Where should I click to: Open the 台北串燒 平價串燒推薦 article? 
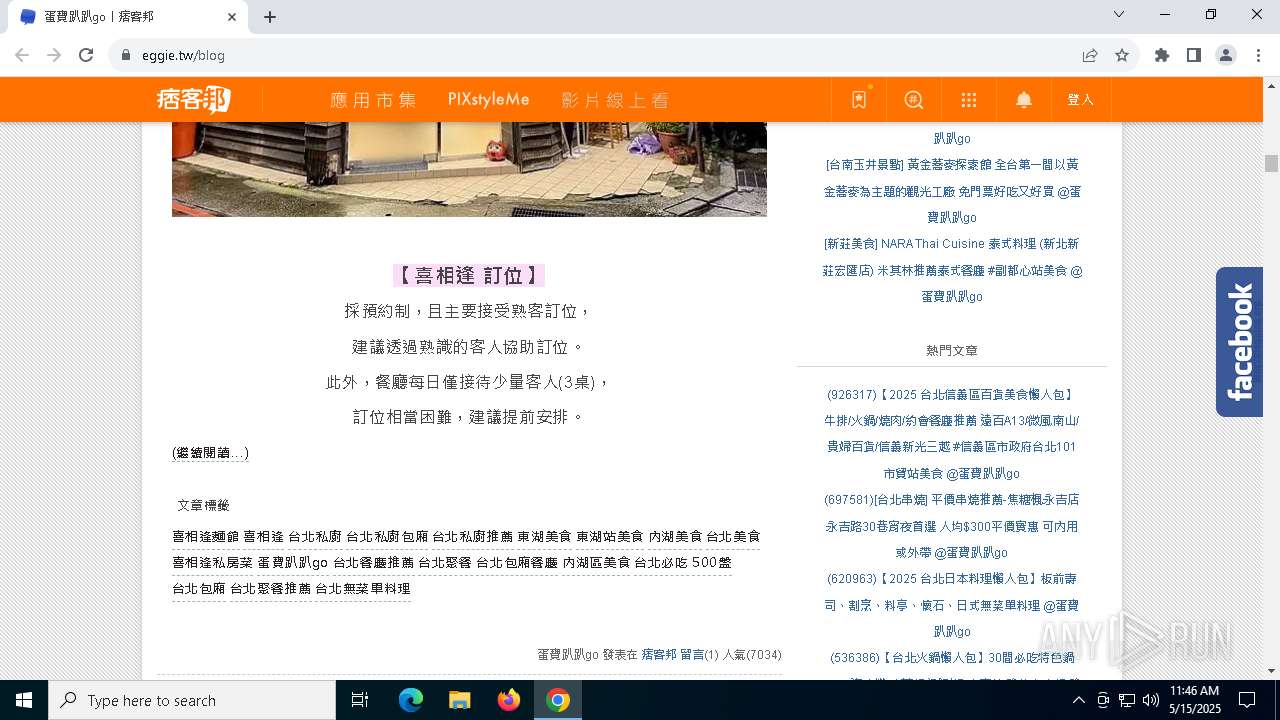point(951,526)
